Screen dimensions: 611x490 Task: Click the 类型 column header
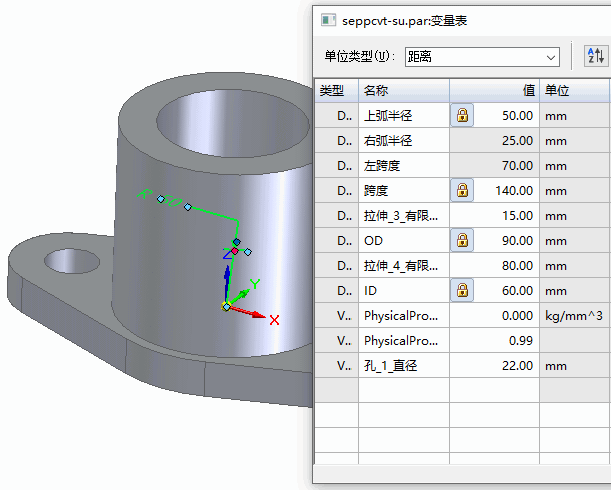(336, 90)
